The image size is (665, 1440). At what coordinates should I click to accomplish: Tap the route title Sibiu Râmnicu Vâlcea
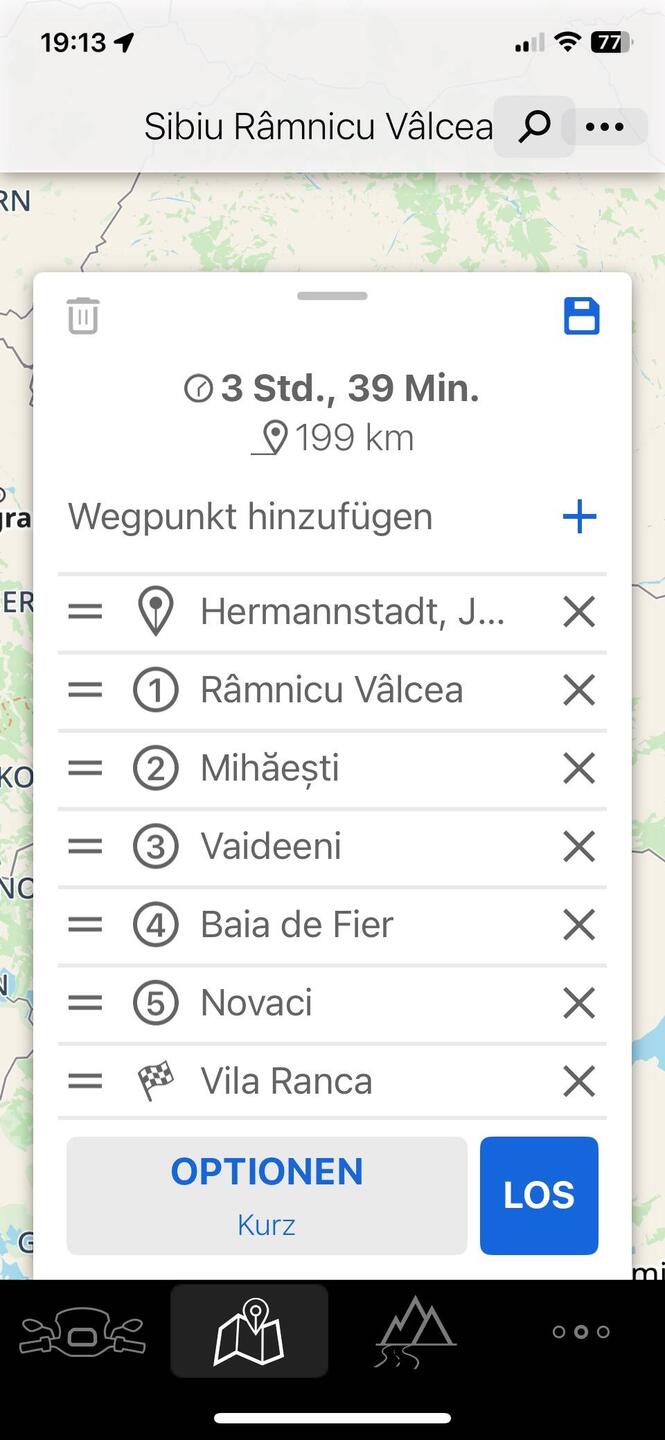point(318,126)
